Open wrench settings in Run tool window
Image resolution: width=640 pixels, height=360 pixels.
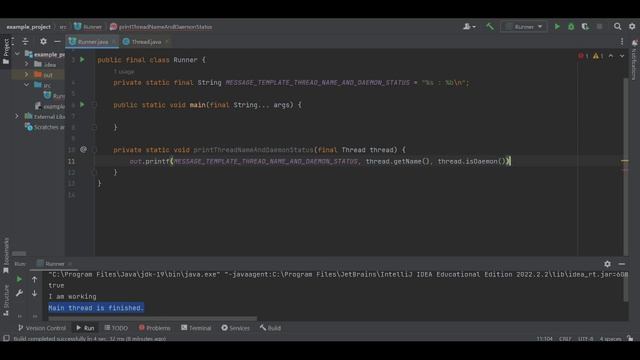[19, 293]
